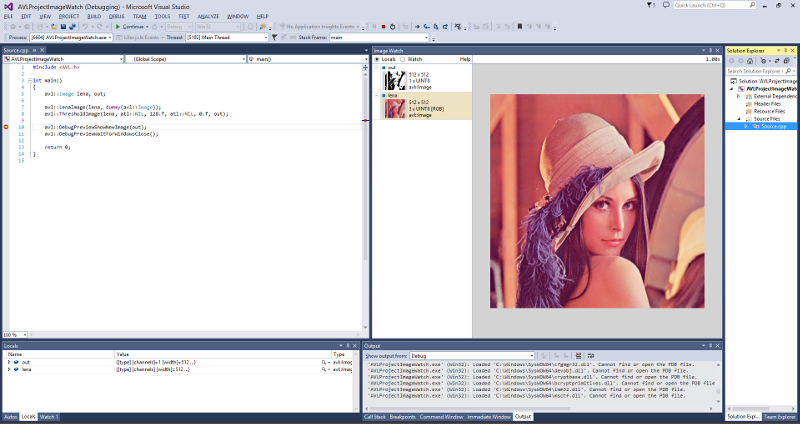Viewport: 800px width, 424px height.
Task: Switch to the Call Stack tab
Action: point(375,416)
